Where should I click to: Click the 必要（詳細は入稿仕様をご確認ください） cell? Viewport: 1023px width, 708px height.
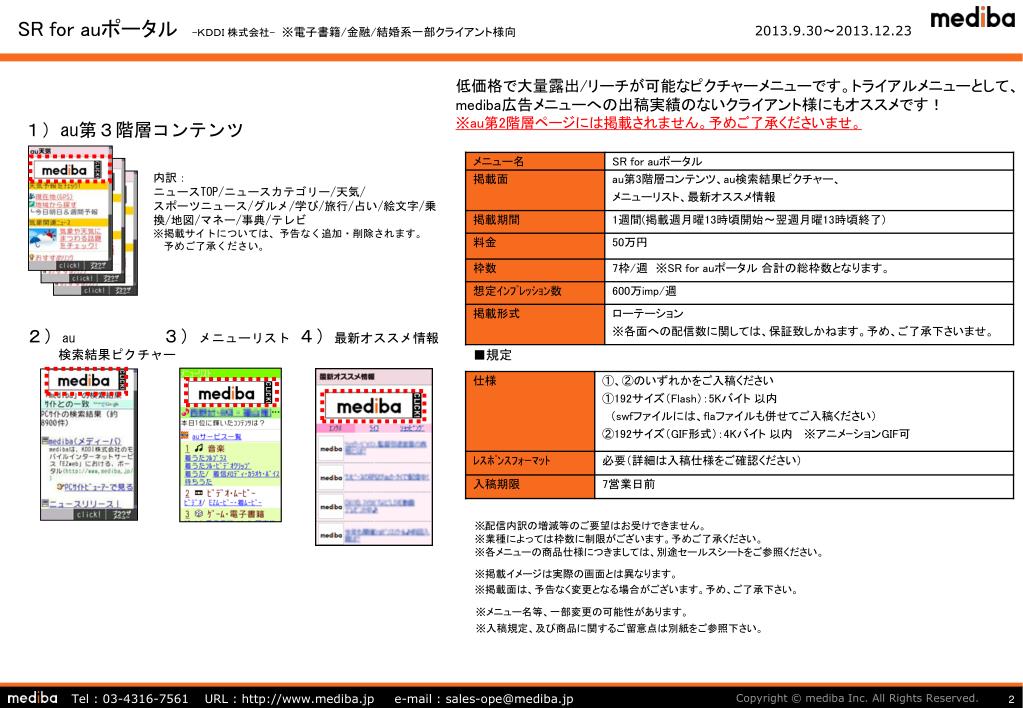click(804, 463)
